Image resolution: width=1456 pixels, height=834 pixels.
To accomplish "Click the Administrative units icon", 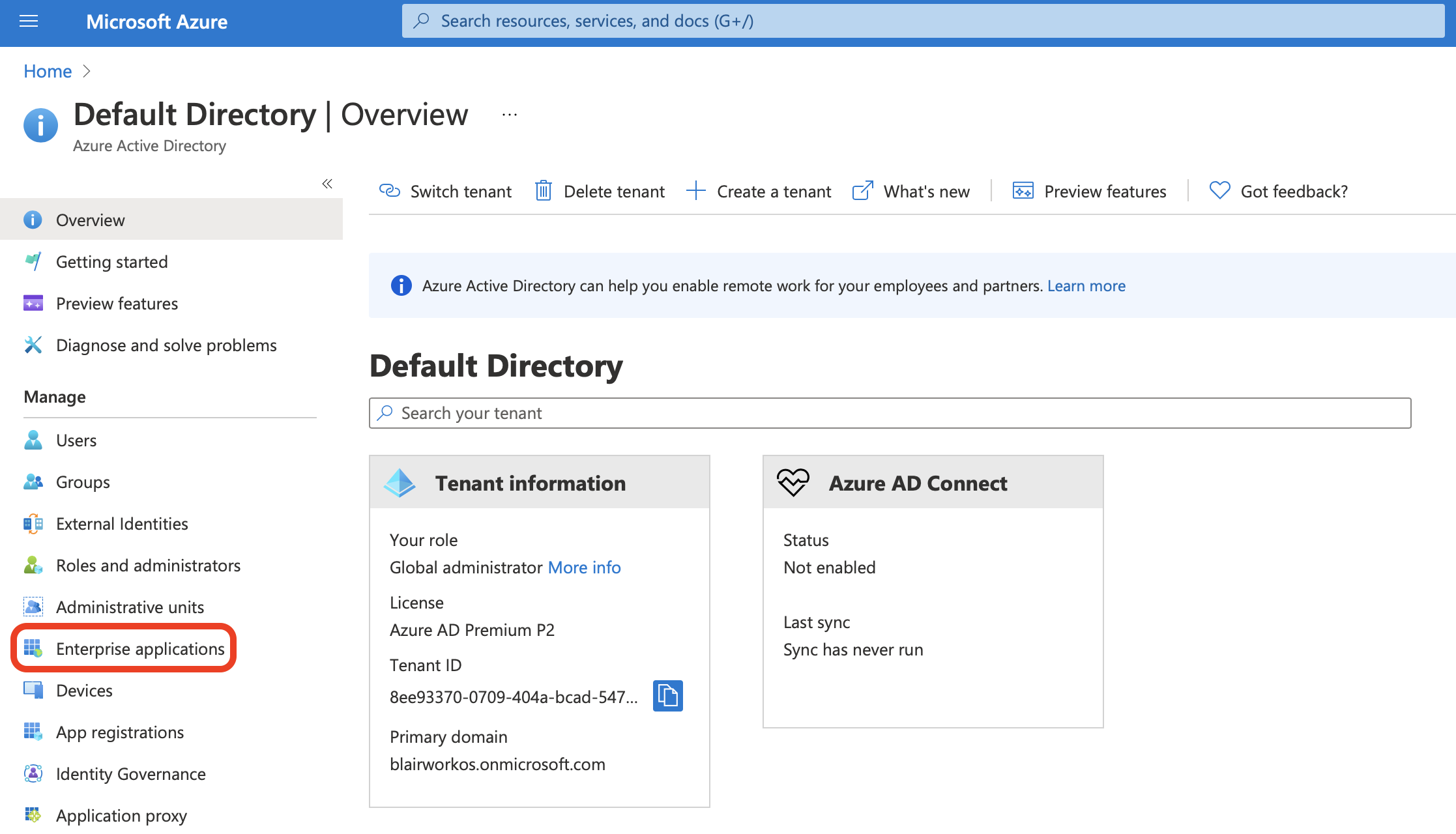I will [x=33, y=607].
